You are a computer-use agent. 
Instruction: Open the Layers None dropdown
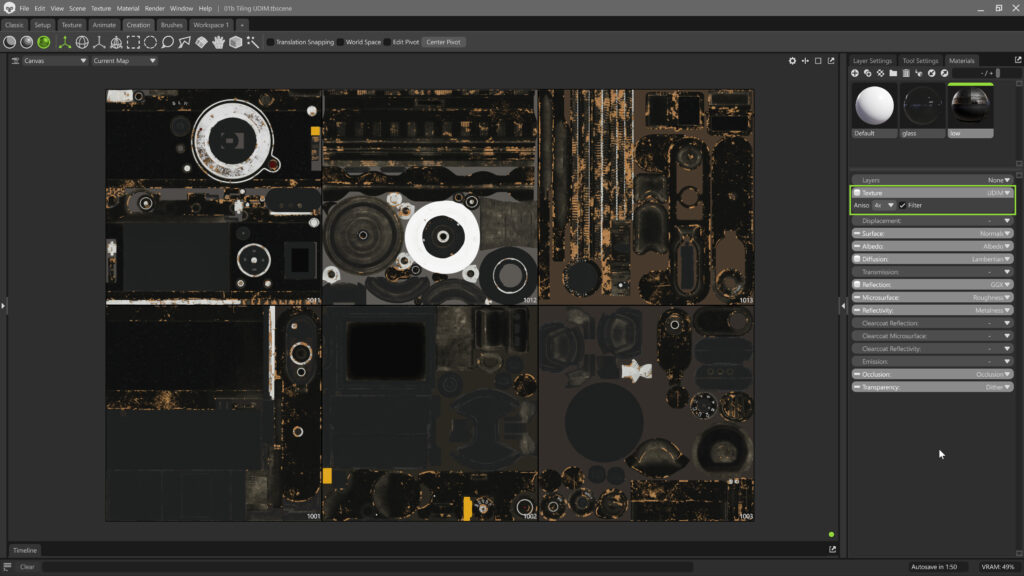(999, 180)
